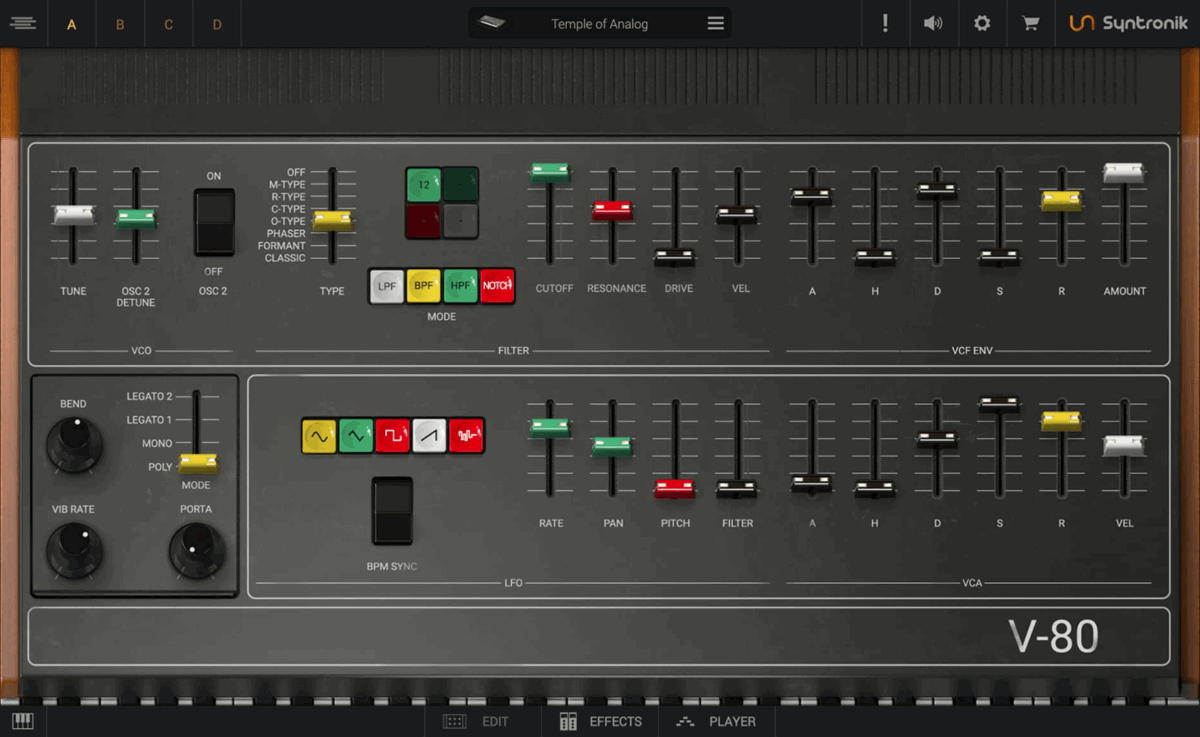This screenshot has width=1200, height=737.
Task: Click the speaker volume icon
Action: point(933,23)
